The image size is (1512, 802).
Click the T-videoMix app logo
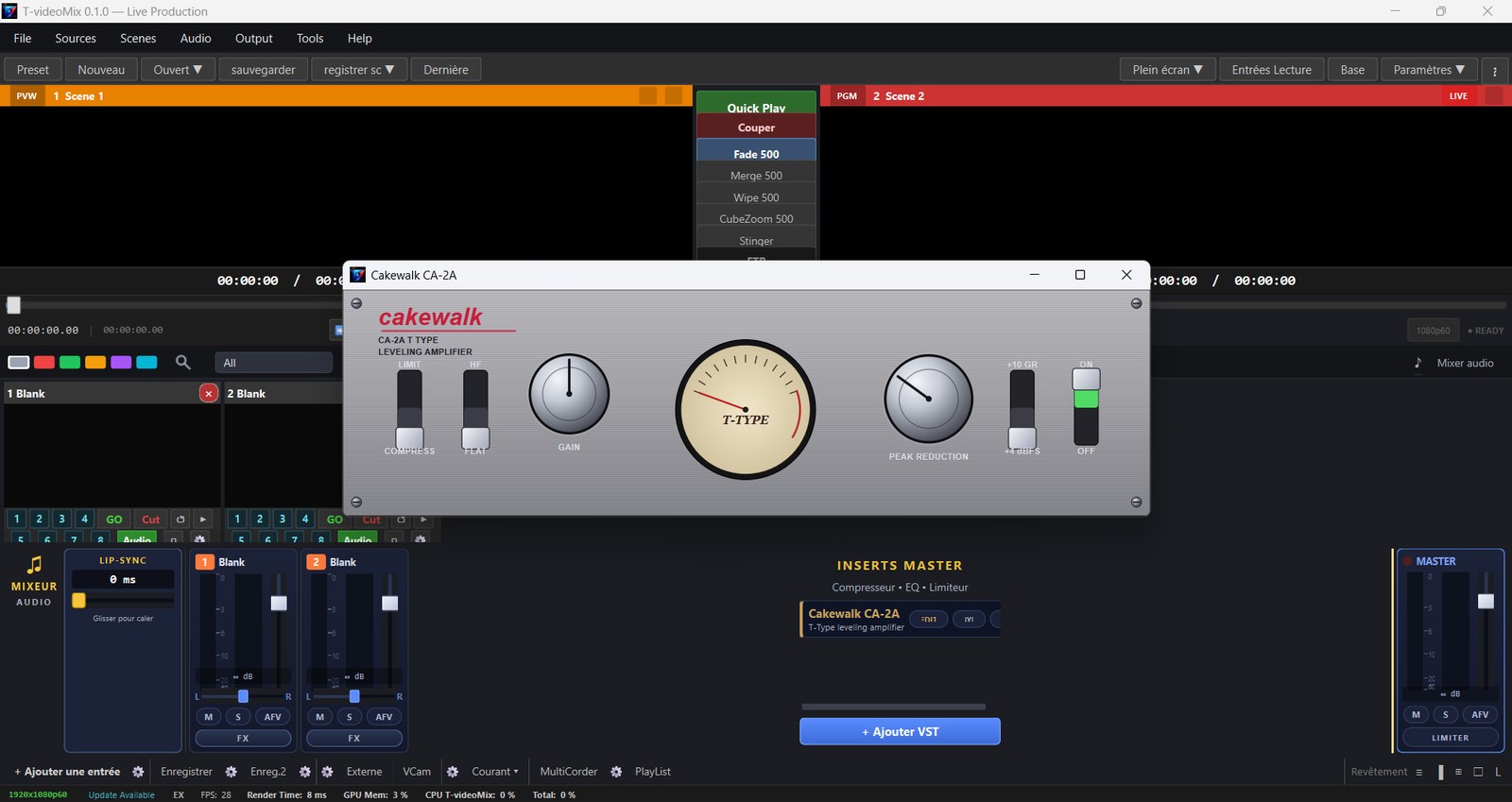pyautogui.click(x=9, y=11)
